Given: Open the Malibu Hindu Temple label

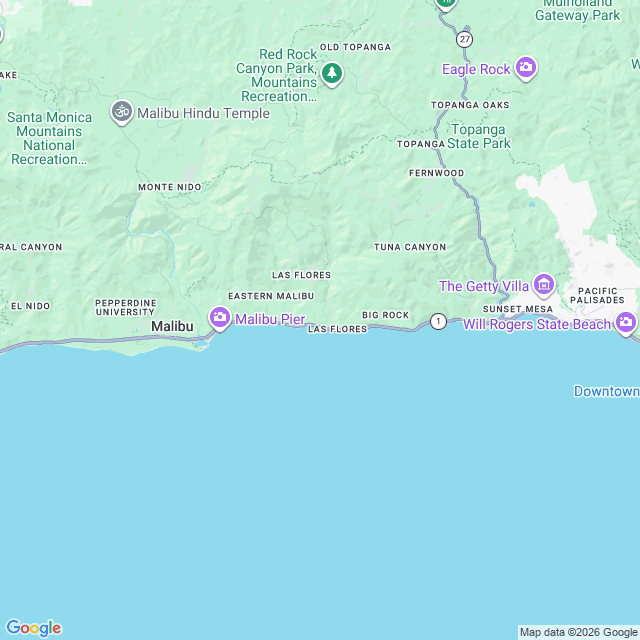Looking at the screenshot, I should click(x=203, y=113).
